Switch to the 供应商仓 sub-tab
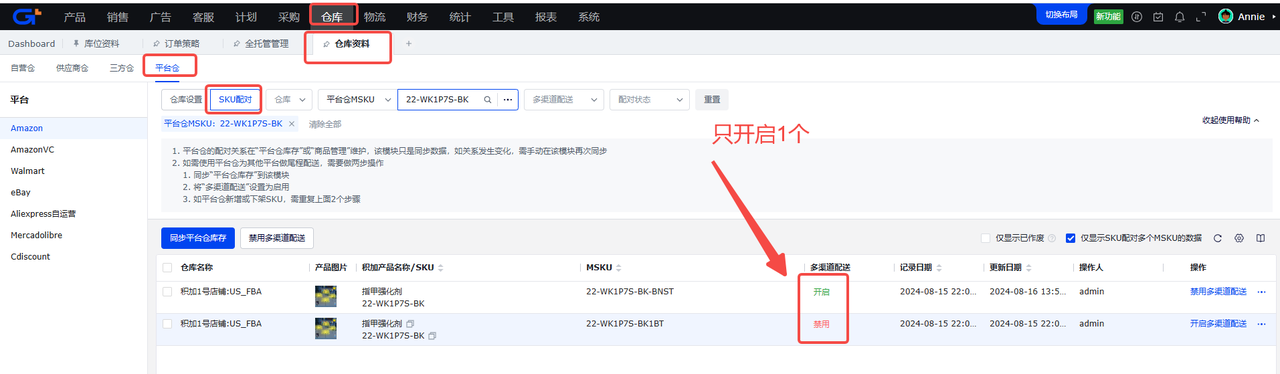Image resolution: width=1280 pixels, height=374 pixels. (x=72, y=68)
